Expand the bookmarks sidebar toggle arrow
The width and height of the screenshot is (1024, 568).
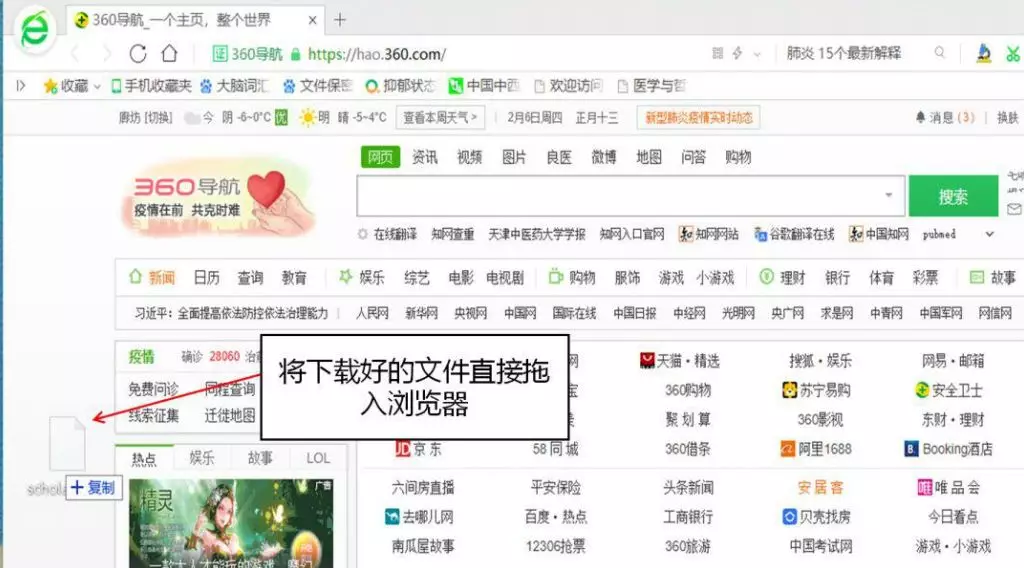(21, 86)
